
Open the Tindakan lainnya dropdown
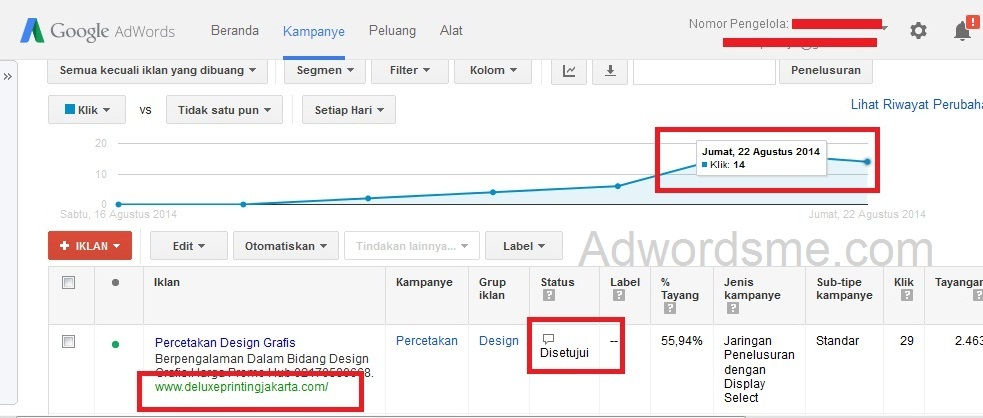click(412, 246)
